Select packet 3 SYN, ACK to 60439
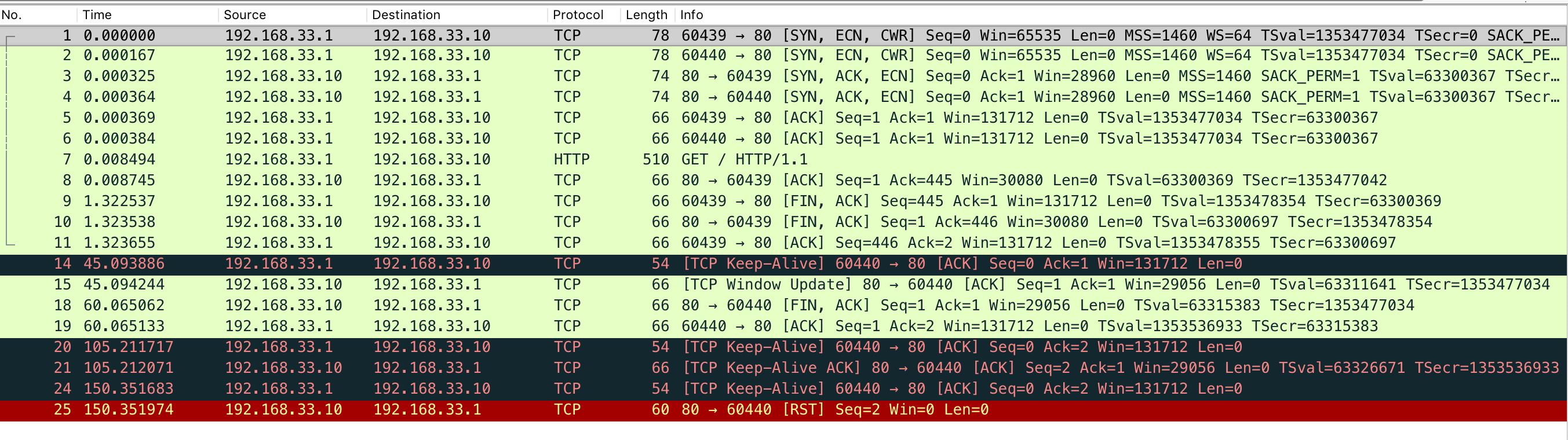 (x=784, y=76)
